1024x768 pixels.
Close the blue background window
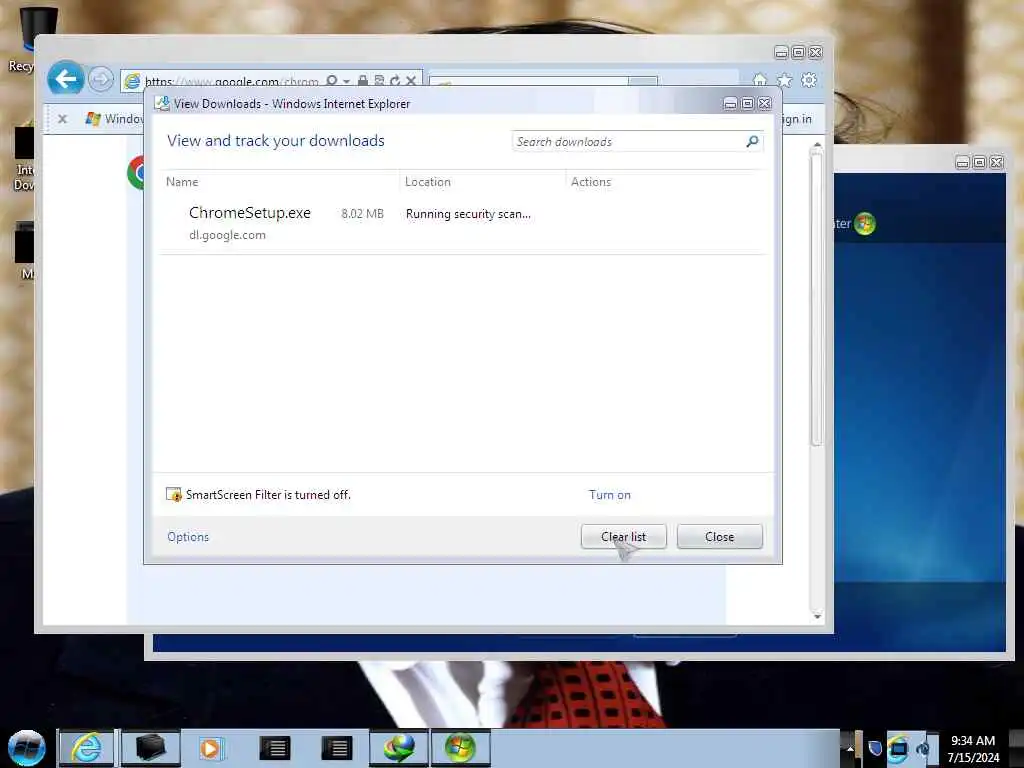coord(996,163)
